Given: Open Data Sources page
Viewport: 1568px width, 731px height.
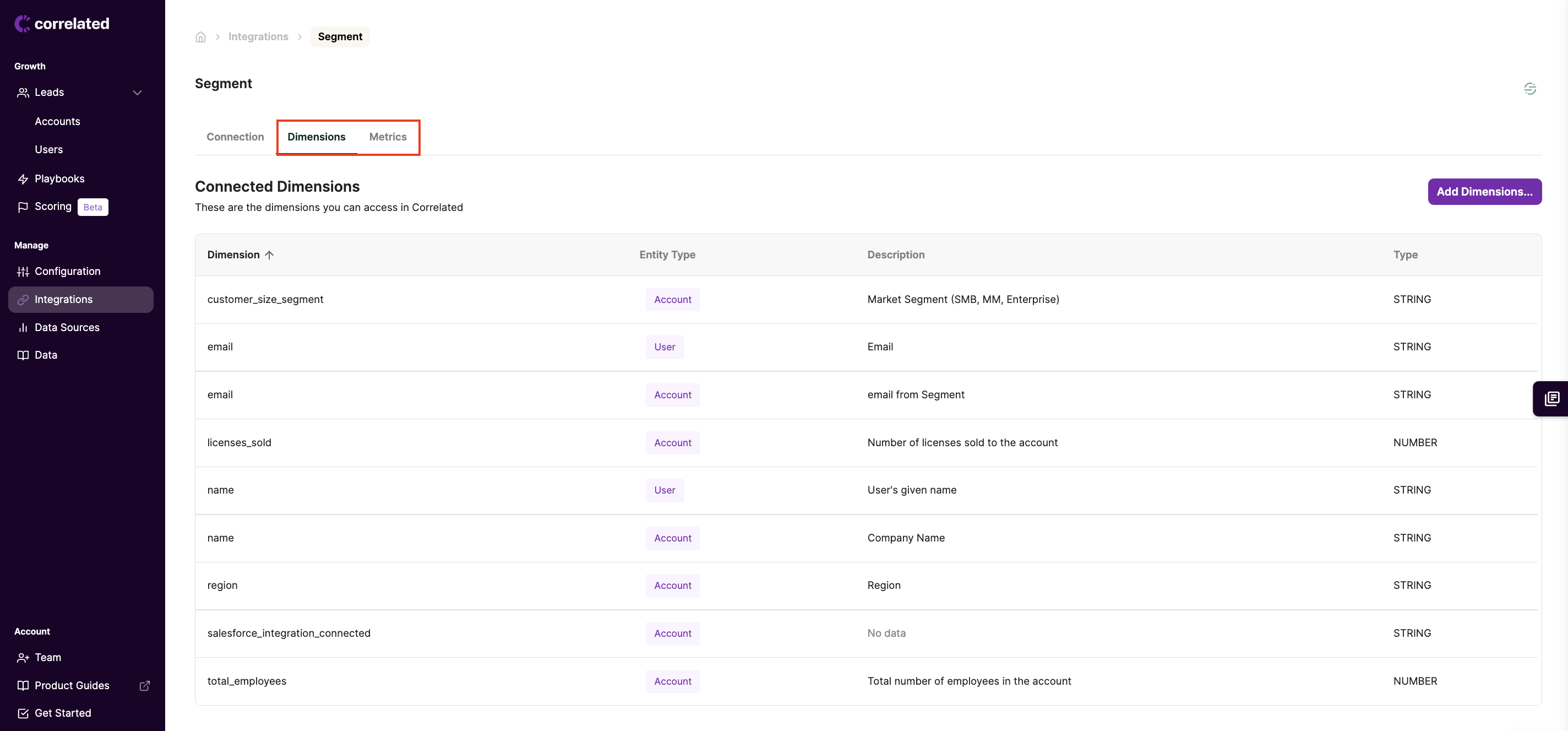Looking at the screenshot, I should tap(67, 327).
